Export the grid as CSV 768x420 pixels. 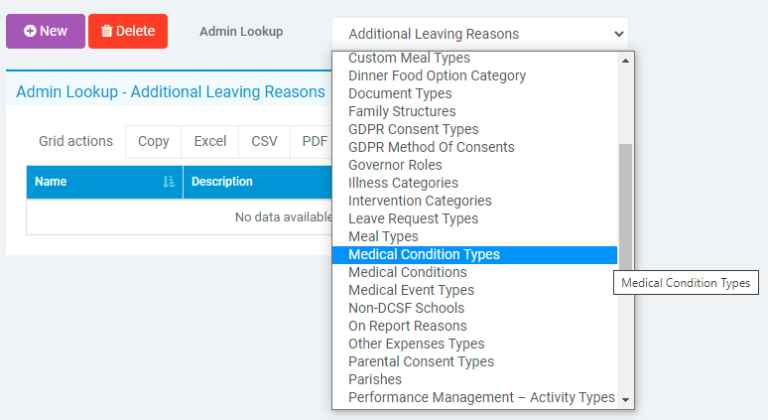264,142
